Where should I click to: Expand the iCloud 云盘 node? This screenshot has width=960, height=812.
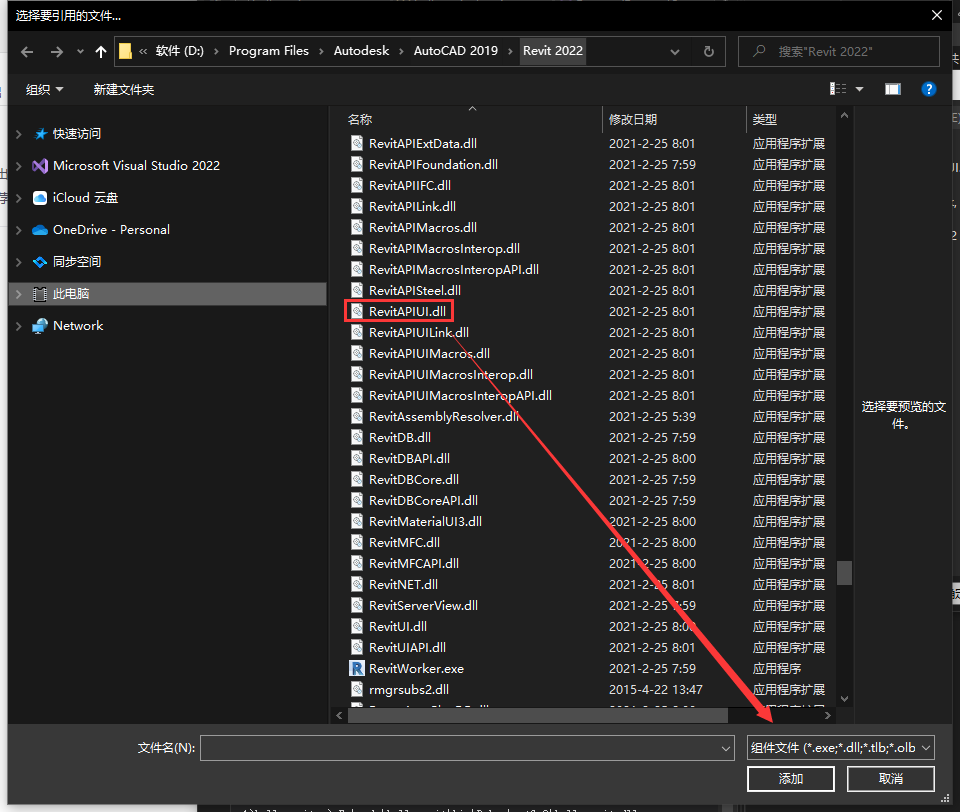pos(18,198)
